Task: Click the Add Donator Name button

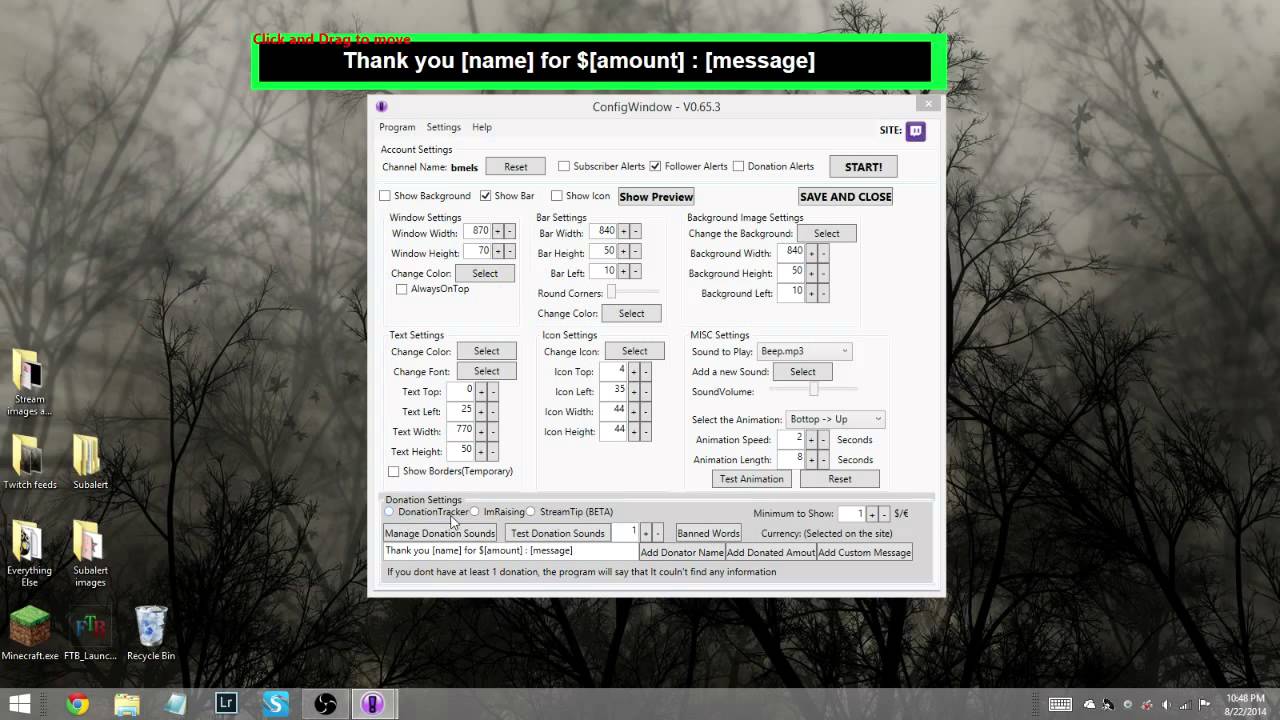Action: coord(682,552)
